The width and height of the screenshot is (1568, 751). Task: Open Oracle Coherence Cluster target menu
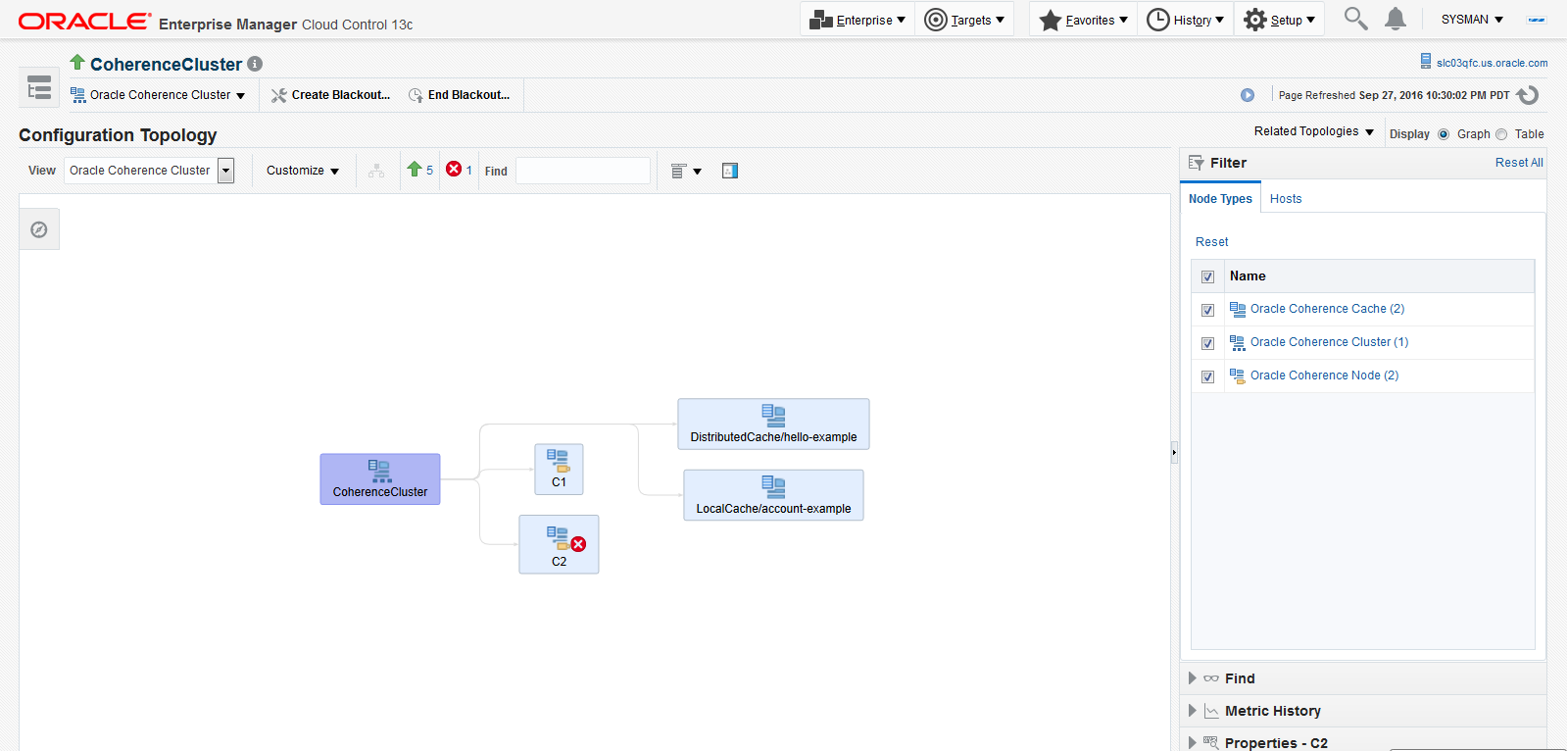(x=158, y=95)
